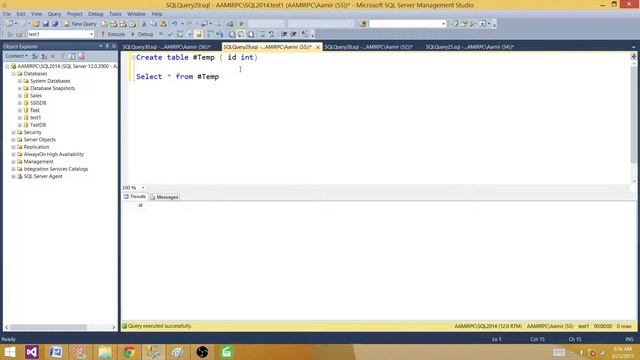The width and height of the screenshot is (640, 360).
Task: Click the Find icon beside search box
Action: point(362,24)
